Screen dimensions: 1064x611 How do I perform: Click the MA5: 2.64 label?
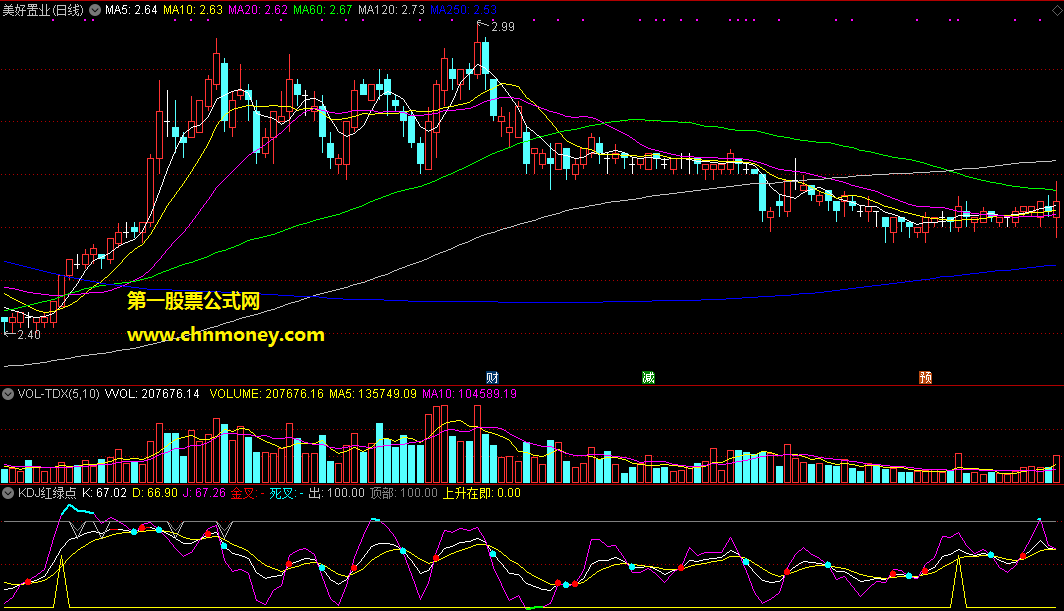pos(131,10)
